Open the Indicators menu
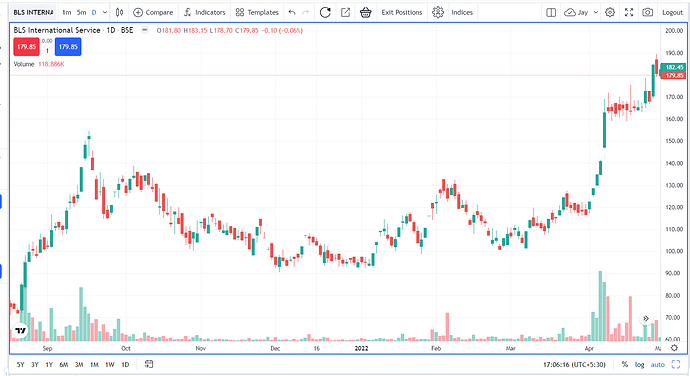This screenshot has height=376, width=690. pyautogui.click(x=205, y=12)
